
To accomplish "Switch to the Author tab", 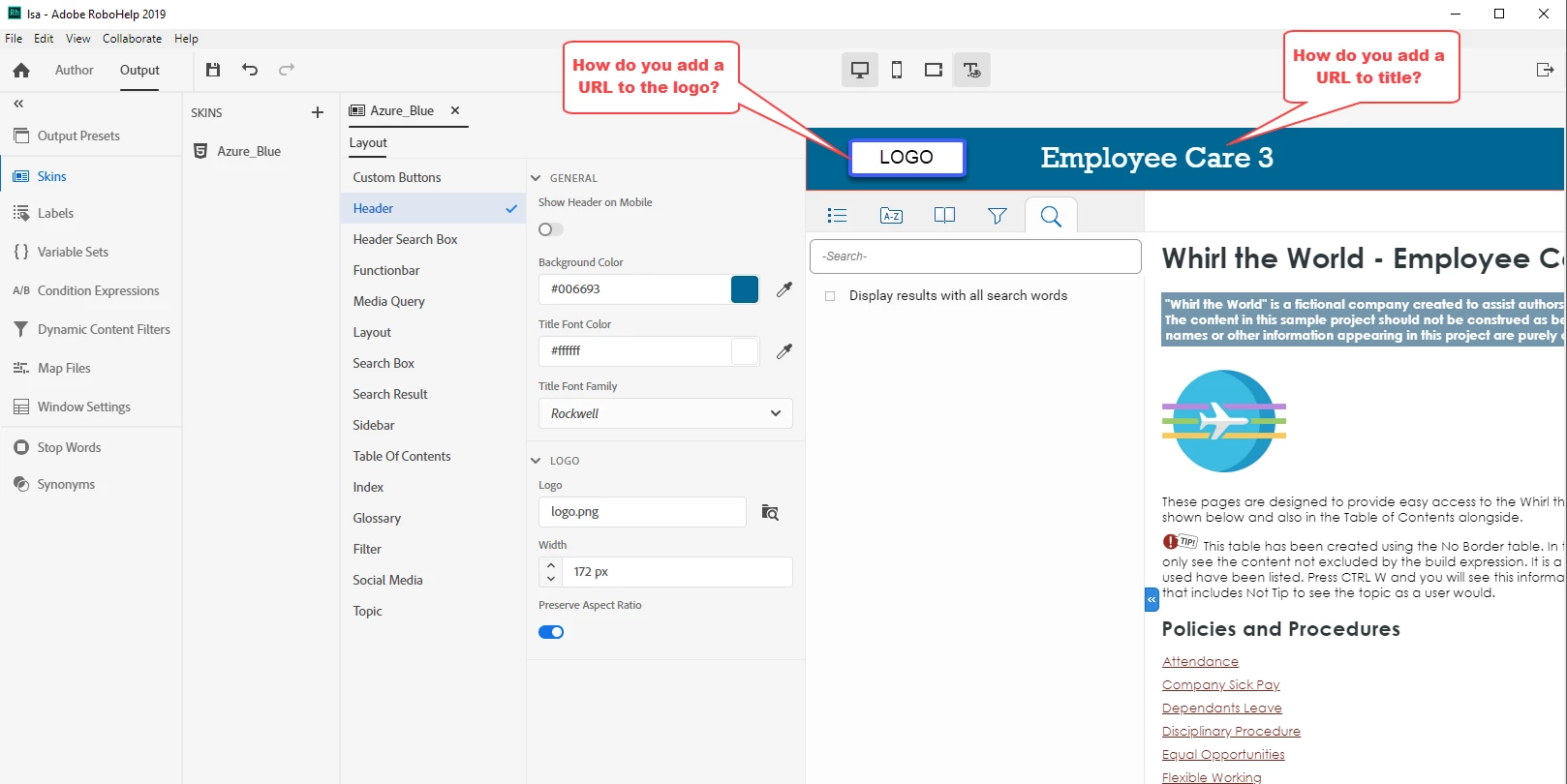I will point(75,70).
